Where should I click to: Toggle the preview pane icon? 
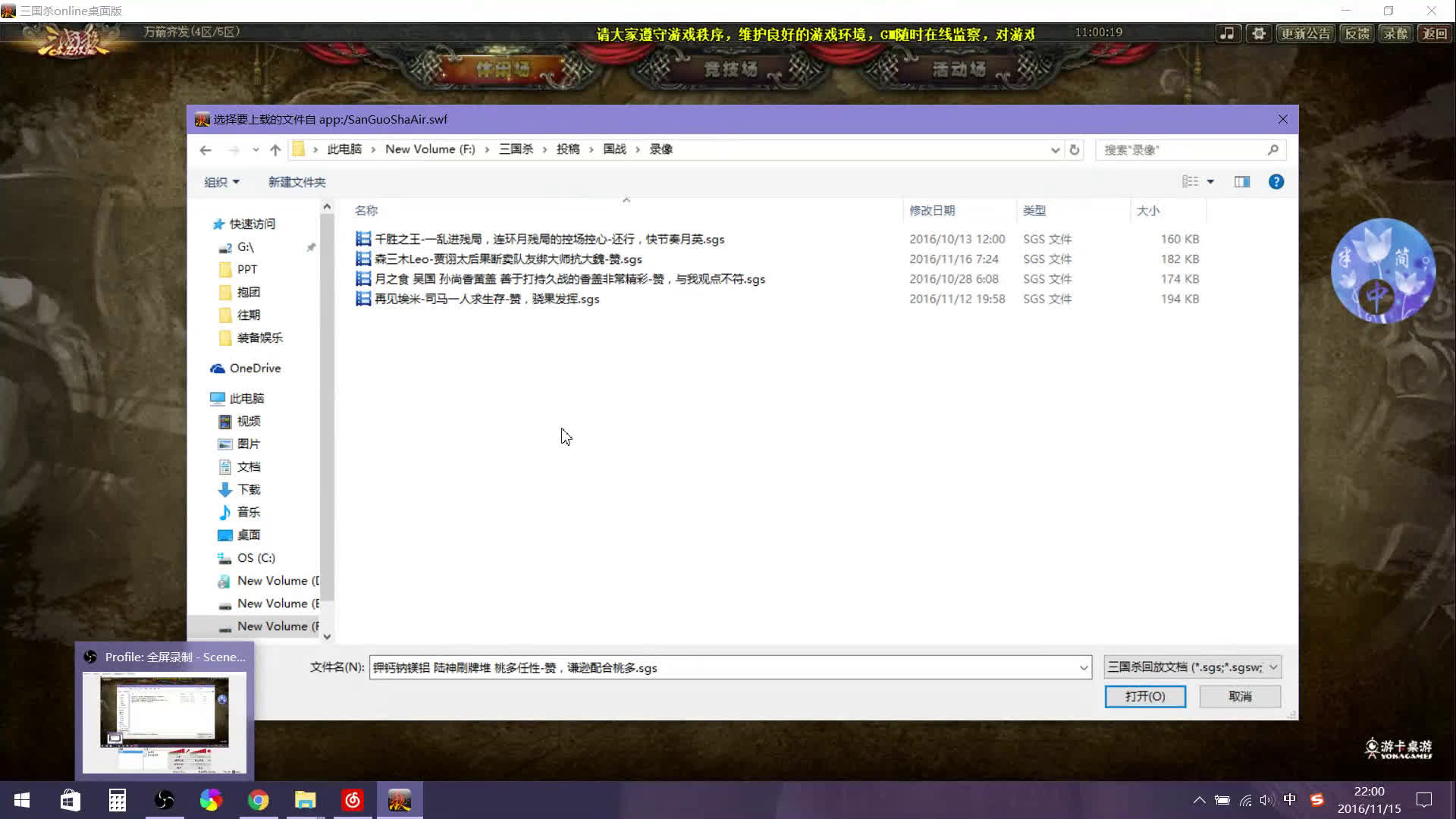click(1242, 182)
